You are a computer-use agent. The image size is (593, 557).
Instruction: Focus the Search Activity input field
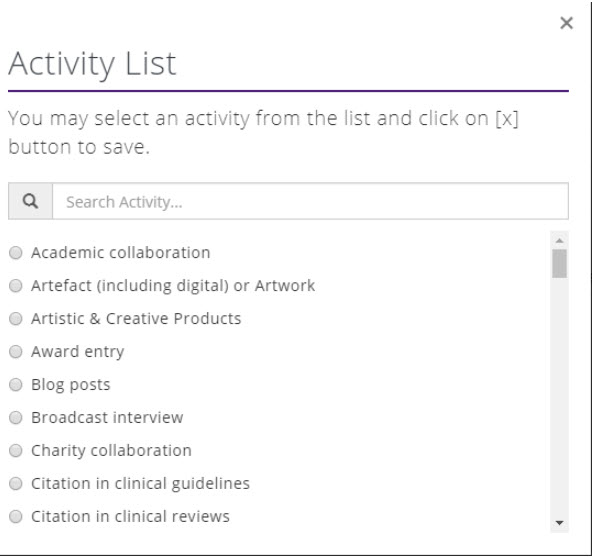tap(310, 201)
